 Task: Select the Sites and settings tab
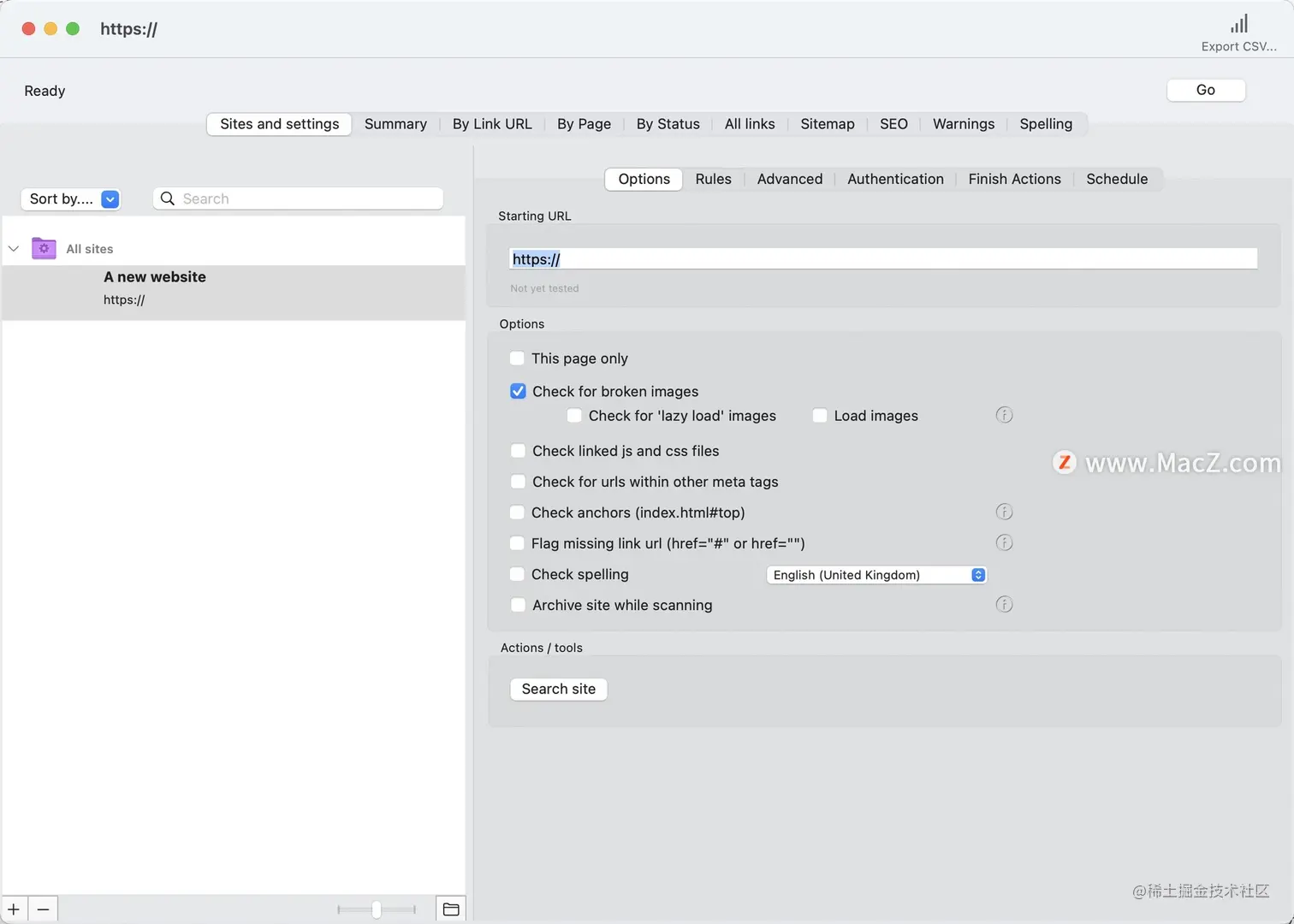[x=279, y=124]
